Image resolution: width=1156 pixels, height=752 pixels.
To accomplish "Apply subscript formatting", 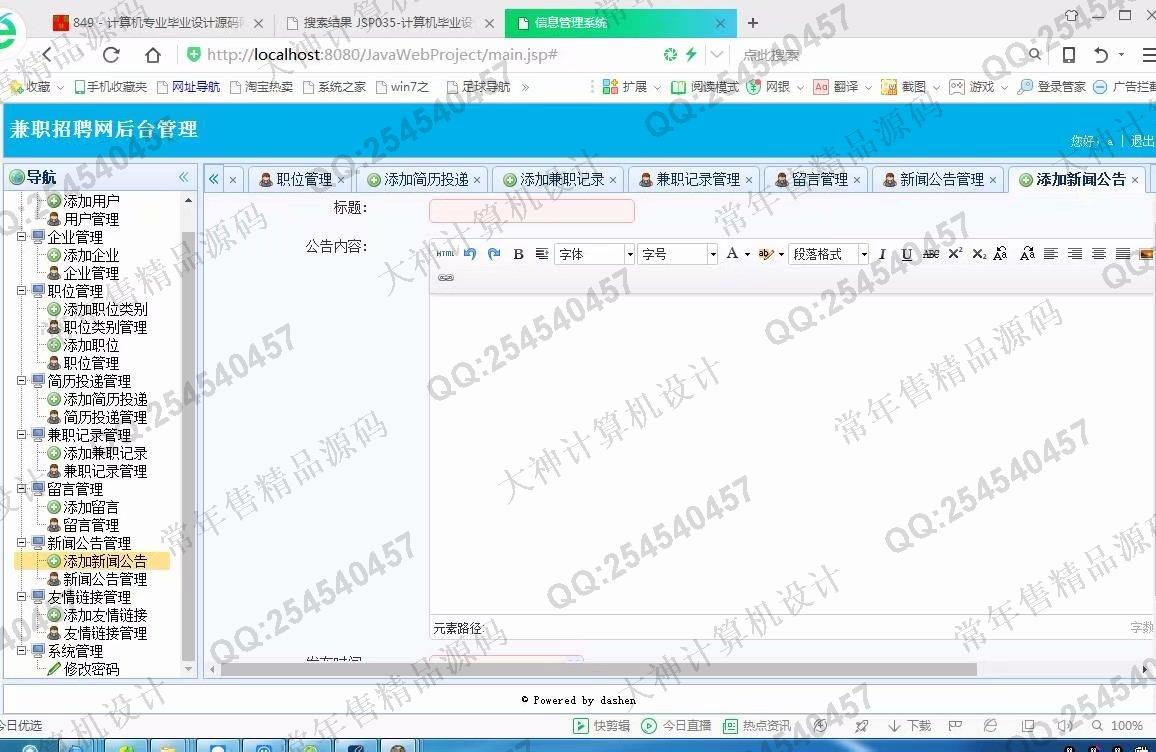I will pos(978,254).
